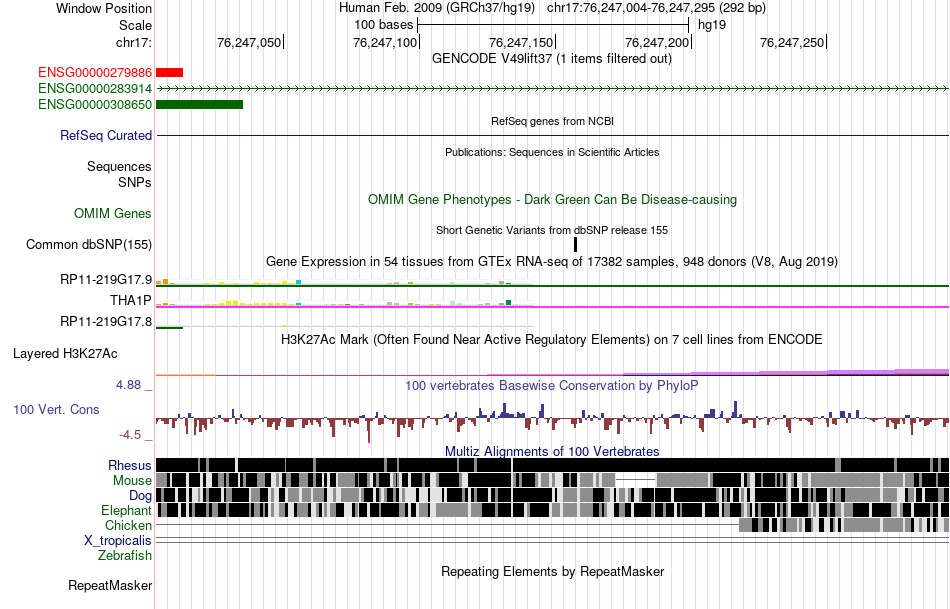Click the Mouse alignment label

point(132,481)
